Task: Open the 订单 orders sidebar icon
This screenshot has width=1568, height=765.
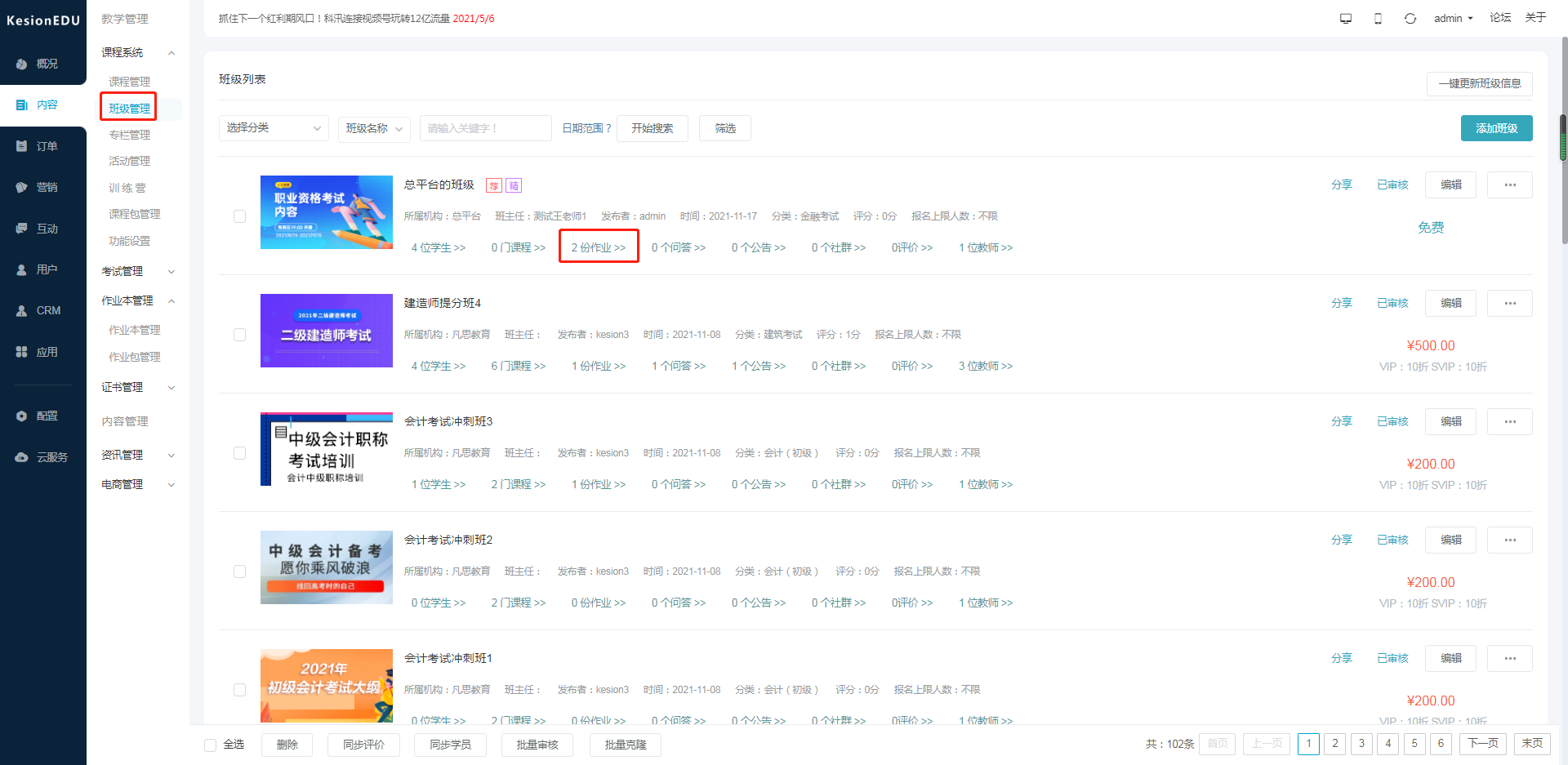Action: click(22, 146)
